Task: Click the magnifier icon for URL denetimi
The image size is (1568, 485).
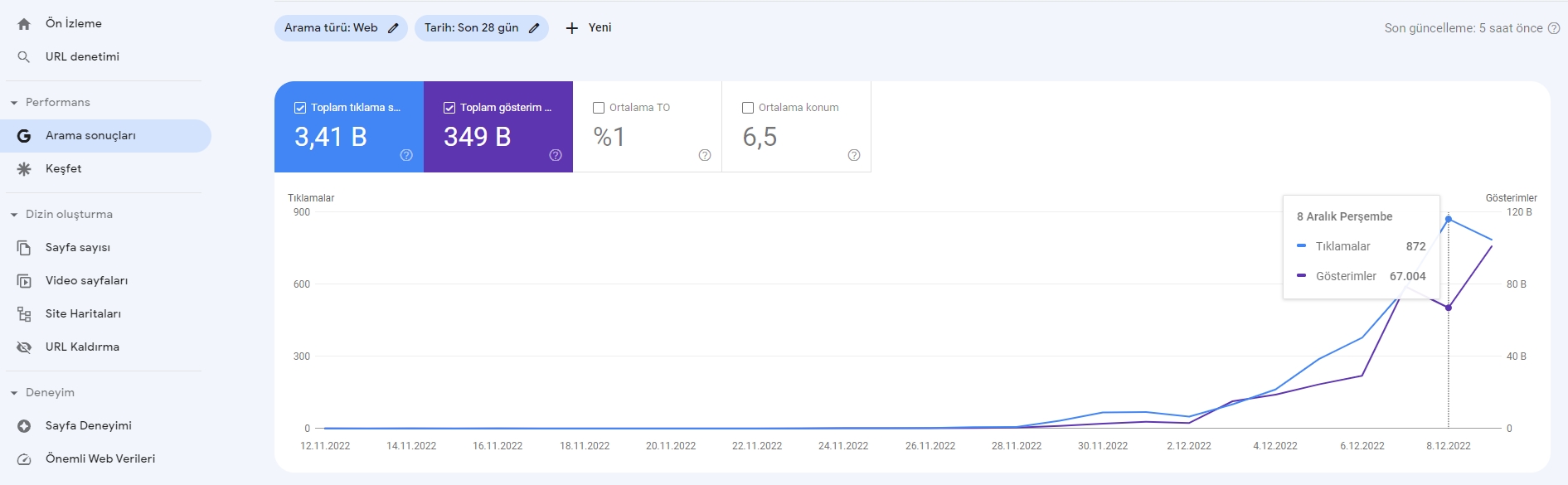Action: coord(24,57)
